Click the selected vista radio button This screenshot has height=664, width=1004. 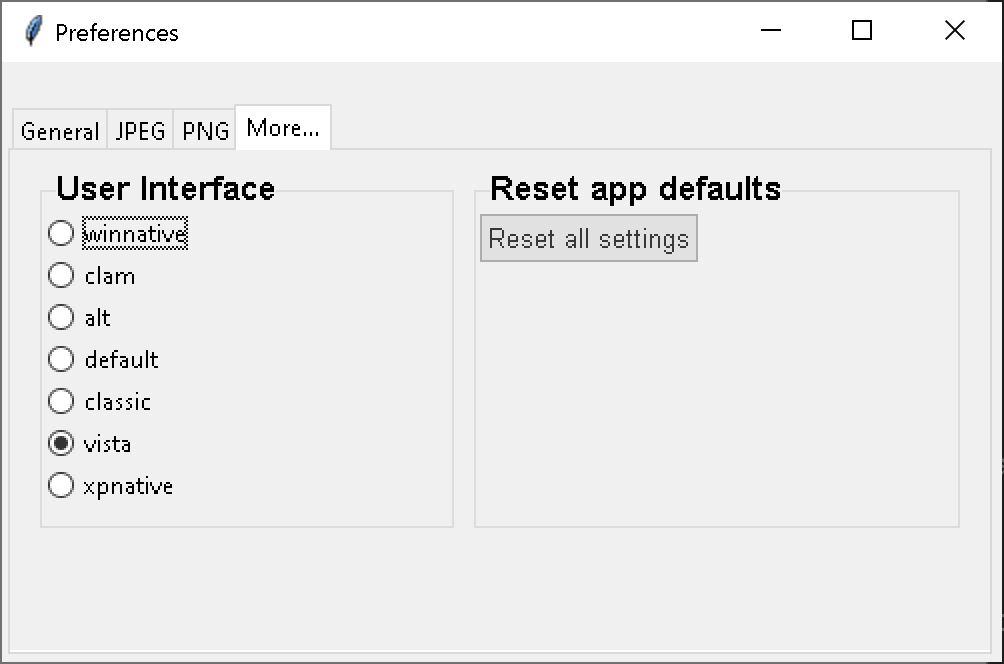coord(61,444)
